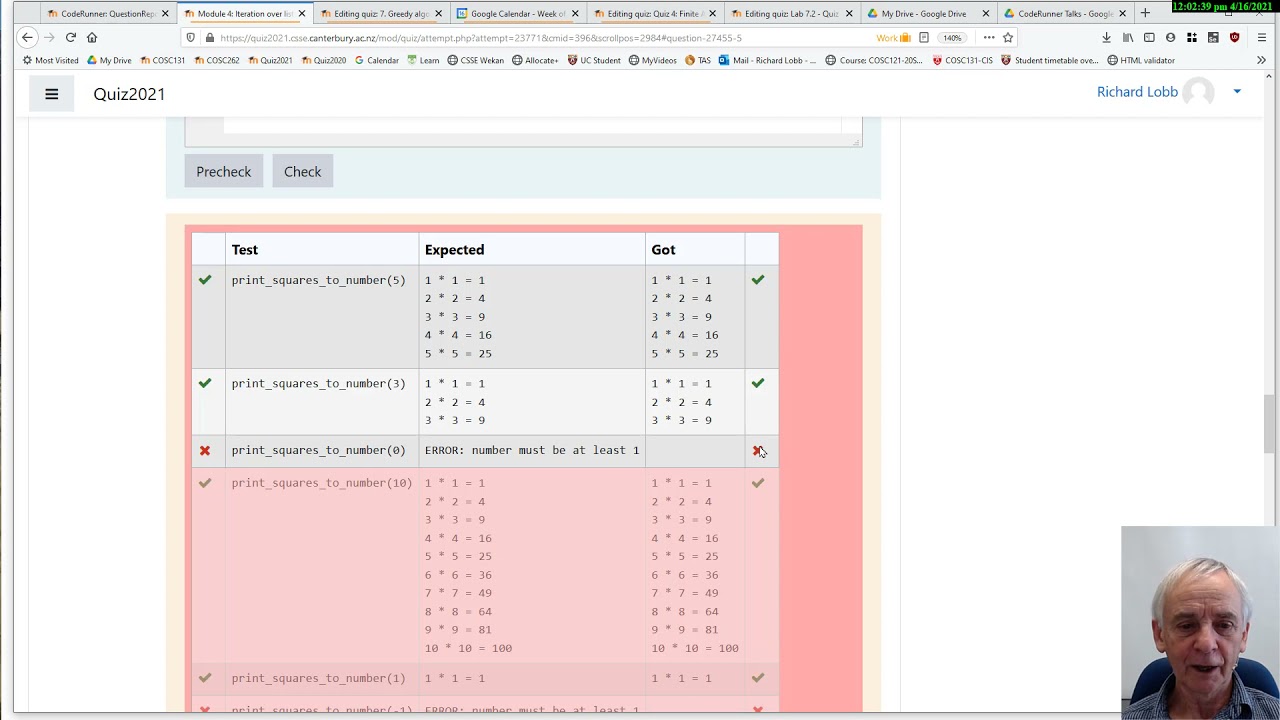This screenshot has width=1280, height=720.
Task: Open UC Student bookmark
Action: (x=594, y=60)
